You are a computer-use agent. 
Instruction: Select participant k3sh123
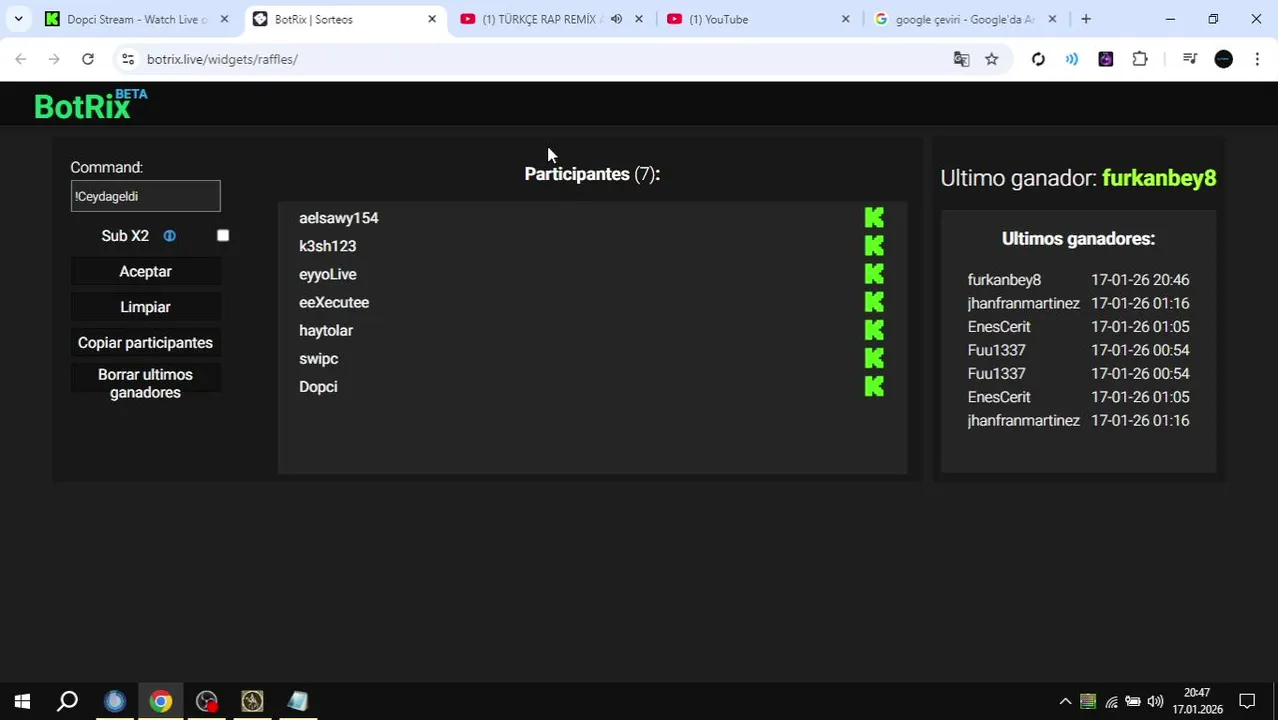(327, 246)
